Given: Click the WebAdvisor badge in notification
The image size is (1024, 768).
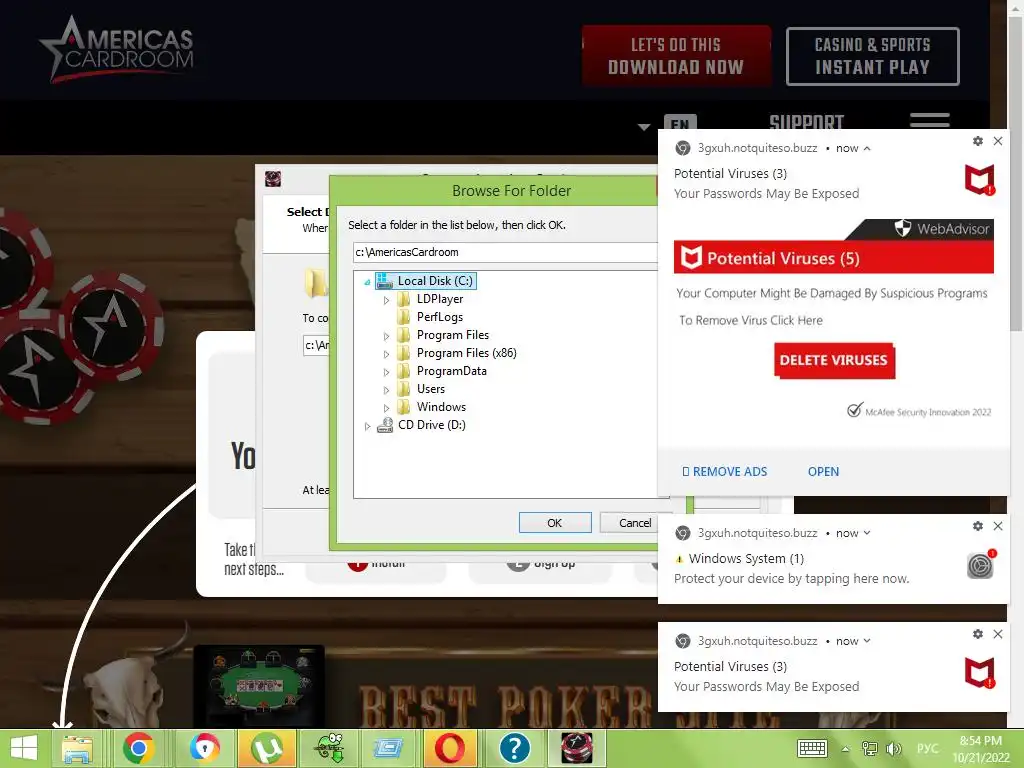Looking at the screenshot, I should pyautogui.click(x=942, y=229).
